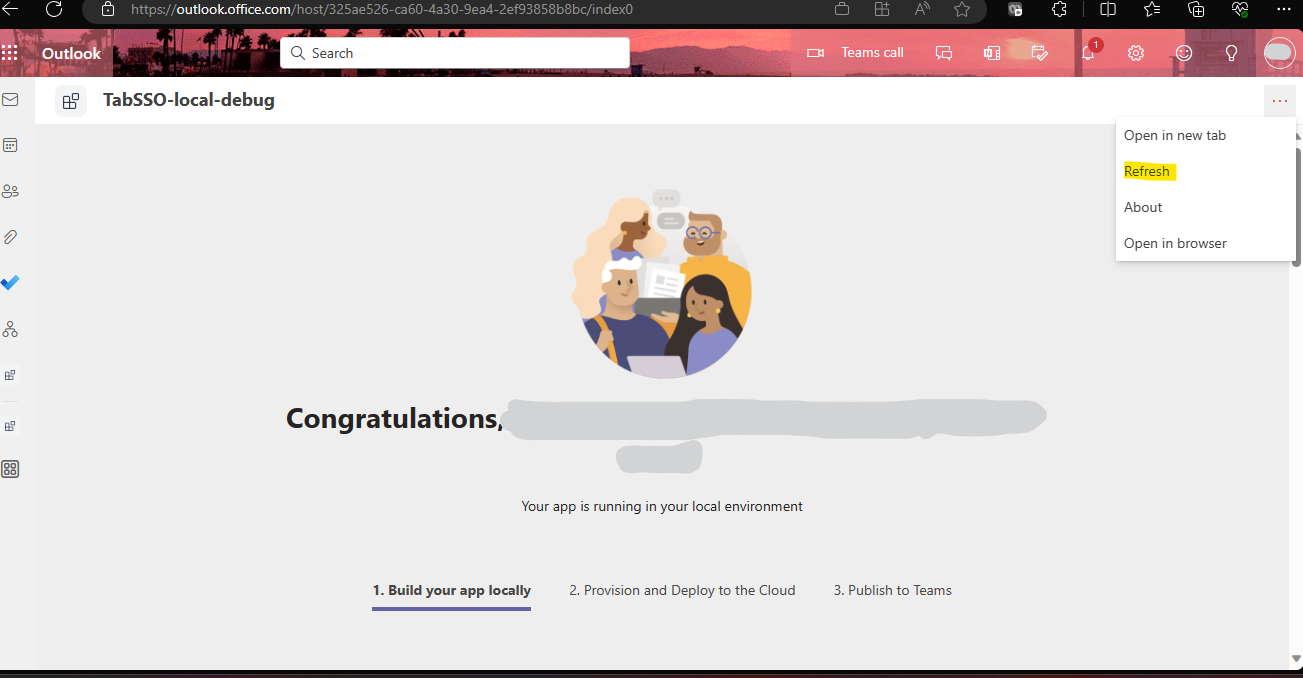Open notifications via the bell icon
This screenshot has width=1303, height=678.
[1087, 52]
